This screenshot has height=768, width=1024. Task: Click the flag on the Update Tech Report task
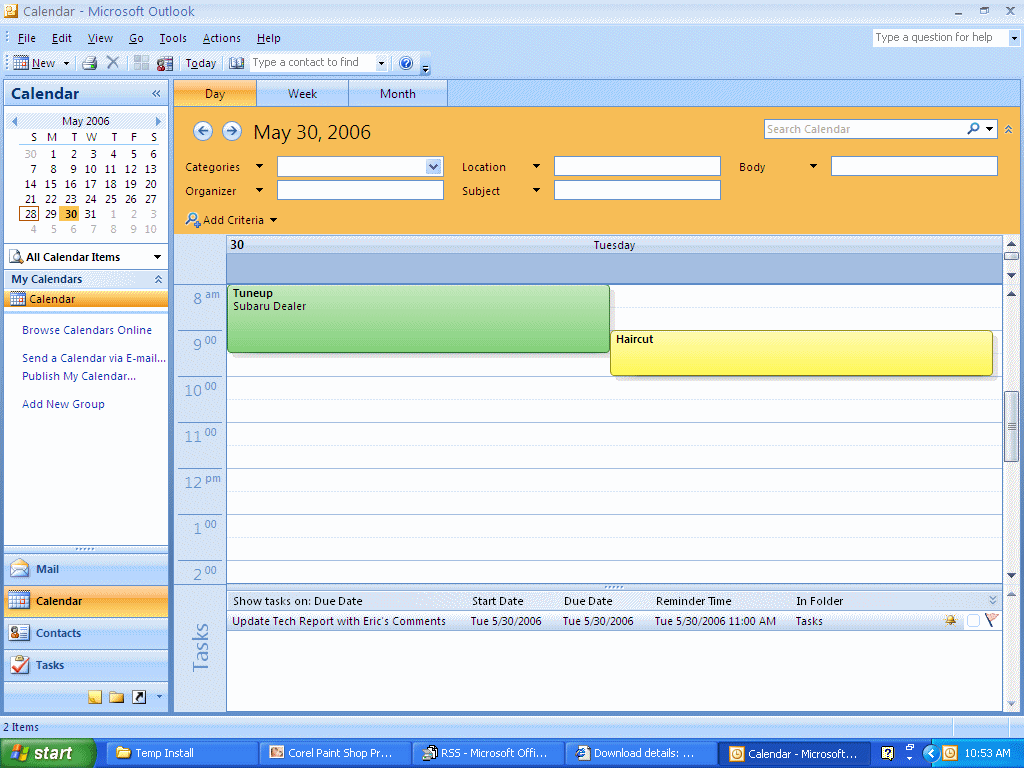(x=991, y=621)
